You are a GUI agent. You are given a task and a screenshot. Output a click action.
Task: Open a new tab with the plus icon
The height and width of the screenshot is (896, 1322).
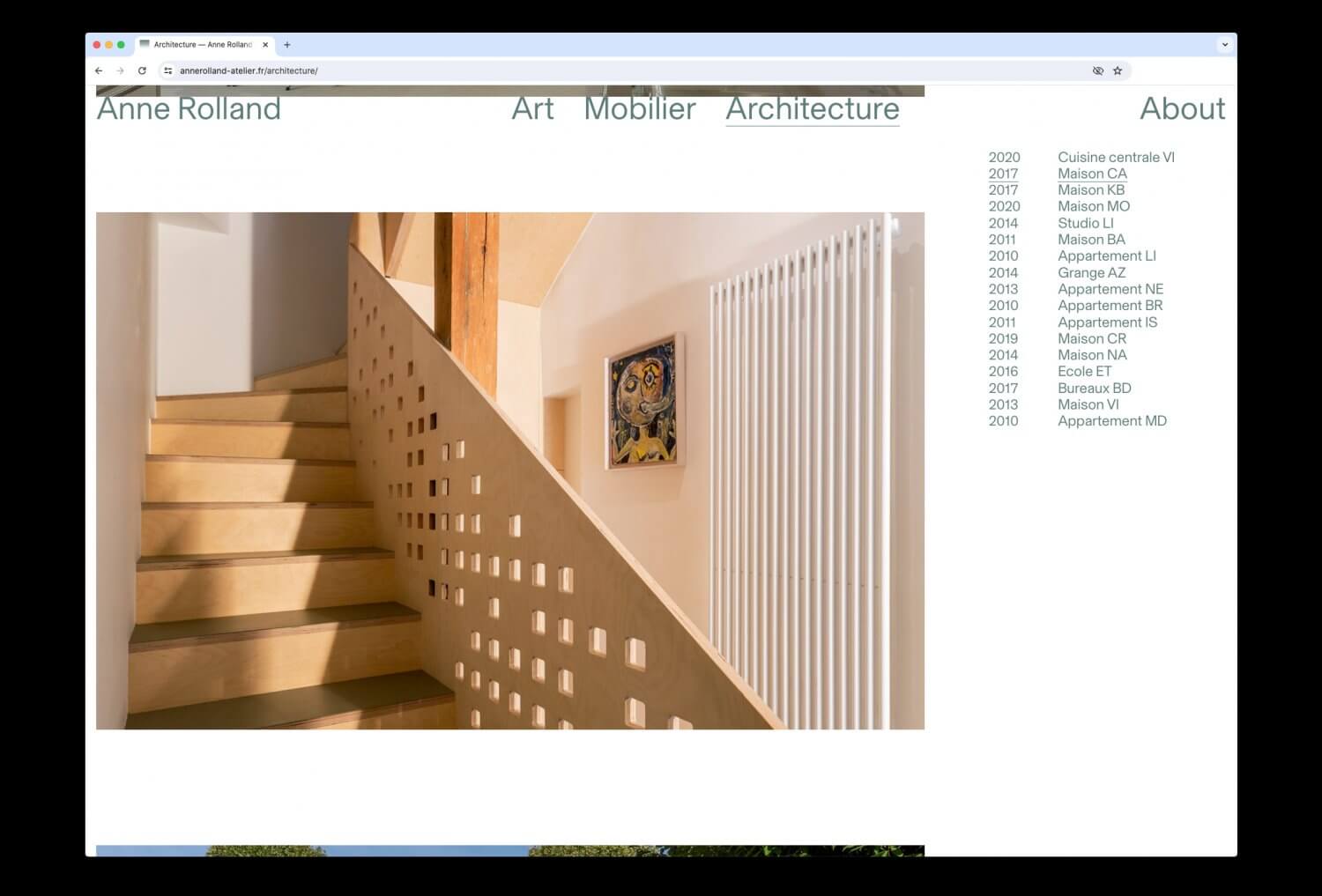tap(286, 45)
